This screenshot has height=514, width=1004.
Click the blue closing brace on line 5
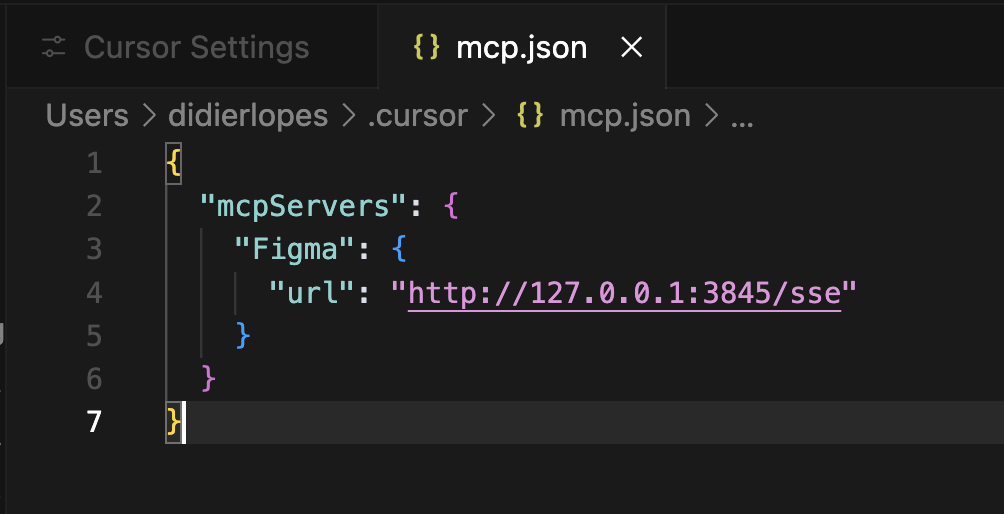pyautogui.click(x=243, y=335)
